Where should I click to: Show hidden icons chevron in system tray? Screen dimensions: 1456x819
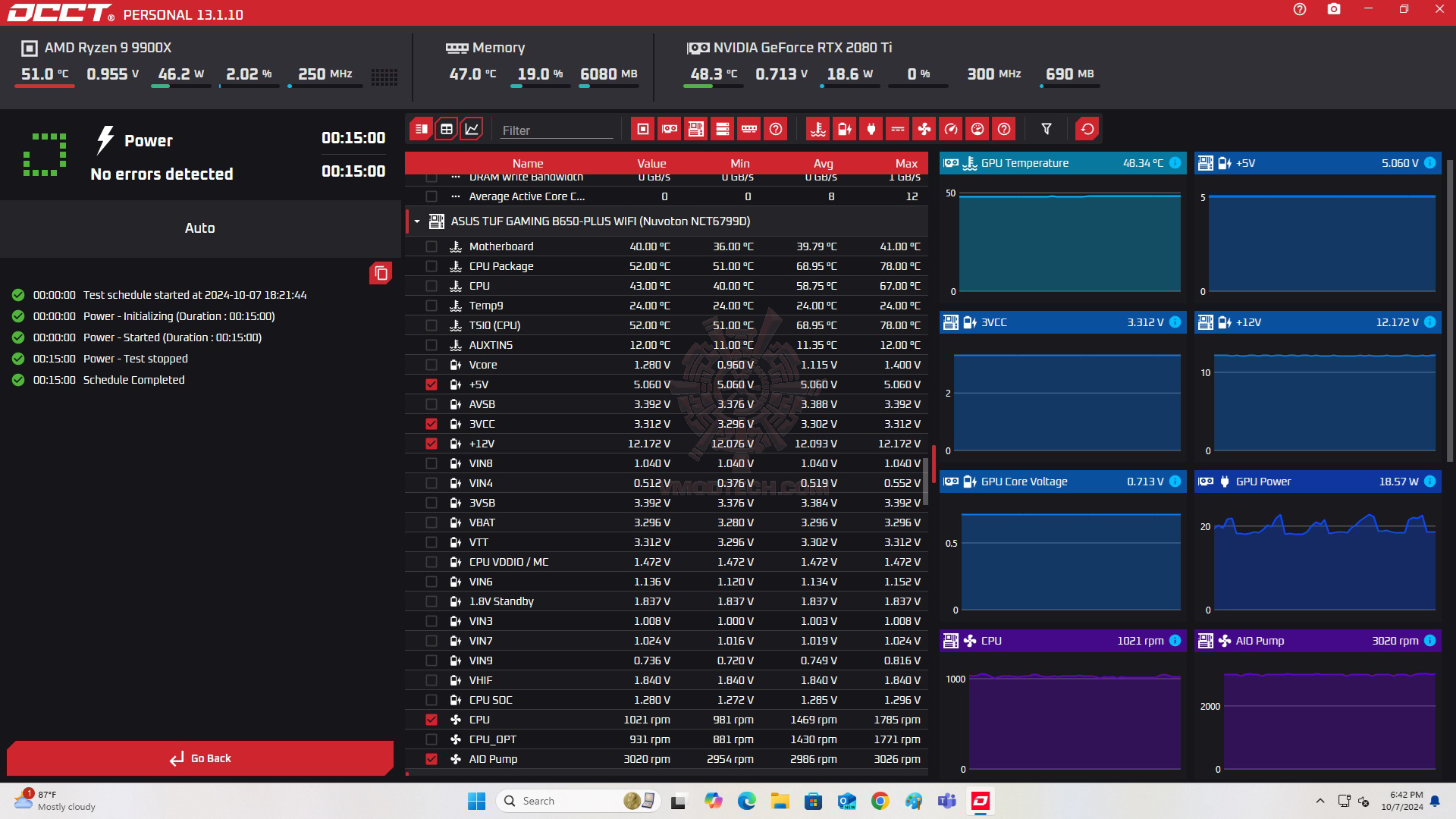coord(1319,801)
